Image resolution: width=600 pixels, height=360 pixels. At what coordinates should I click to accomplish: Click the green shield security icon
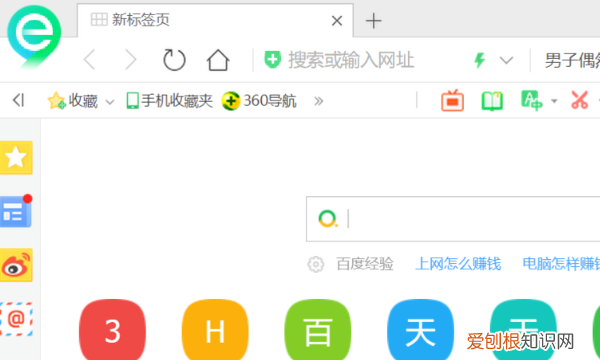(272, 60)
